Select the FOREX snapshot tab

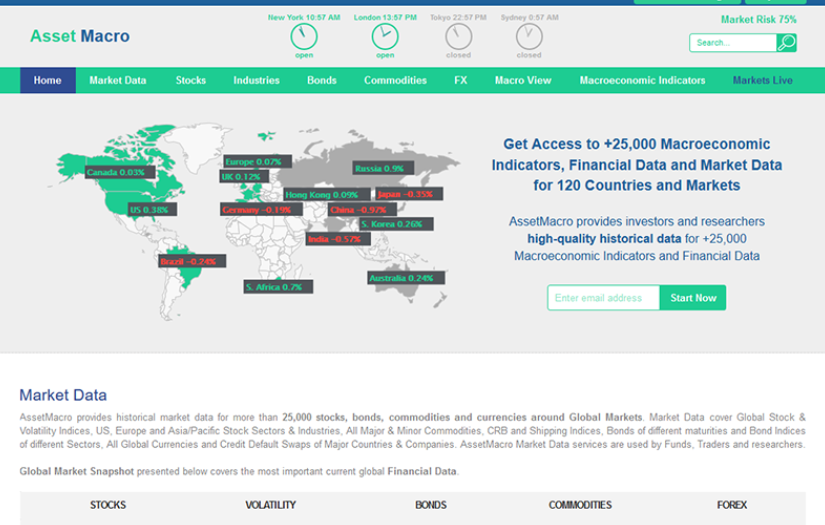[x=732, y=505]
